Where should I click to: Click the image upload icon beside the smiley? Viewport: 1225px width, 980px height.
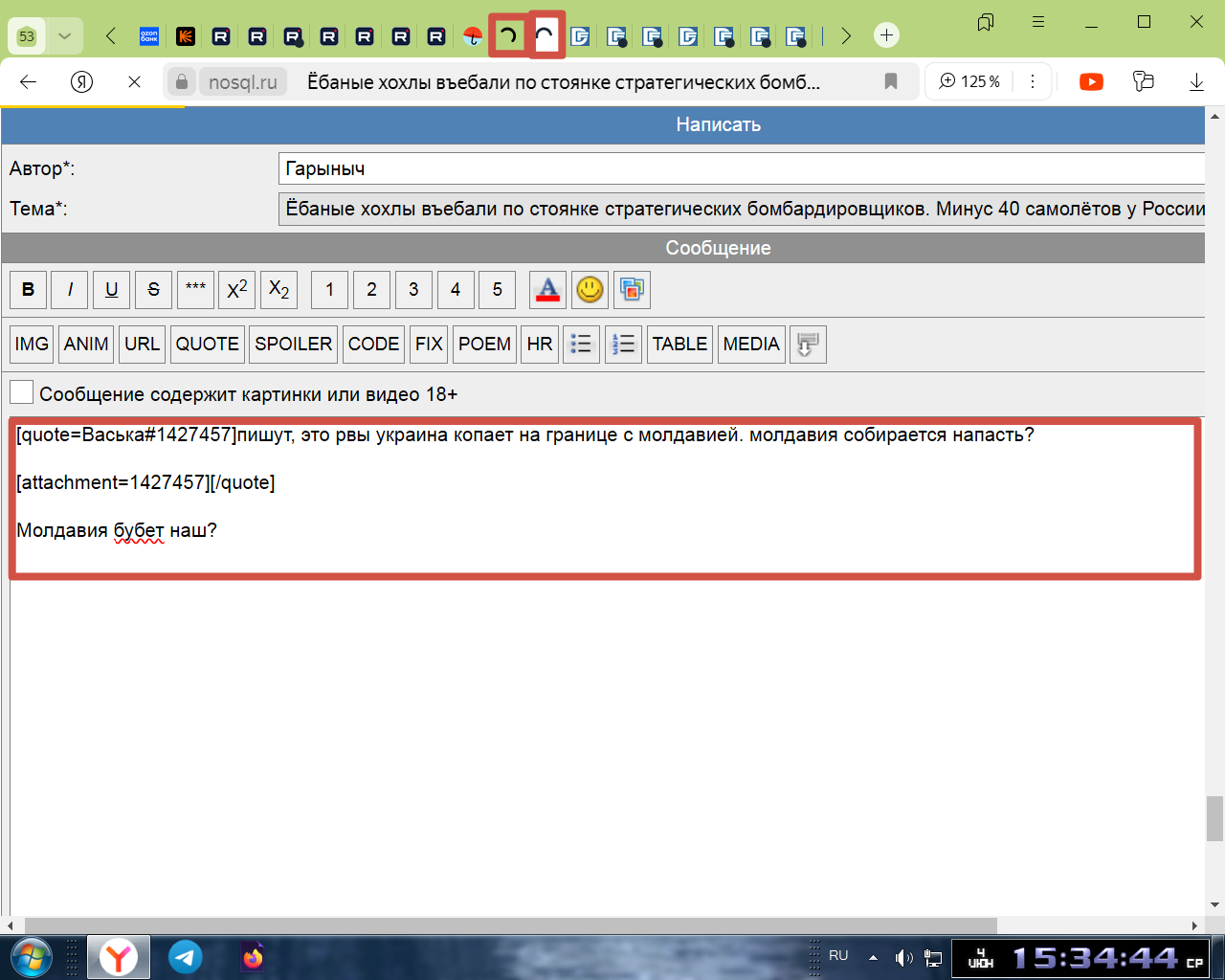(632, 289)
